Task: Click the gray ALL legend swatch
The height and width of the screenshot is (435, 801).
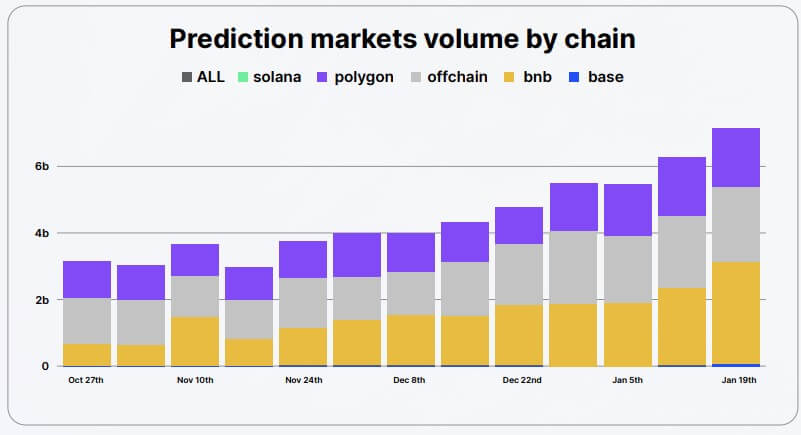Action: coord(187,77)
